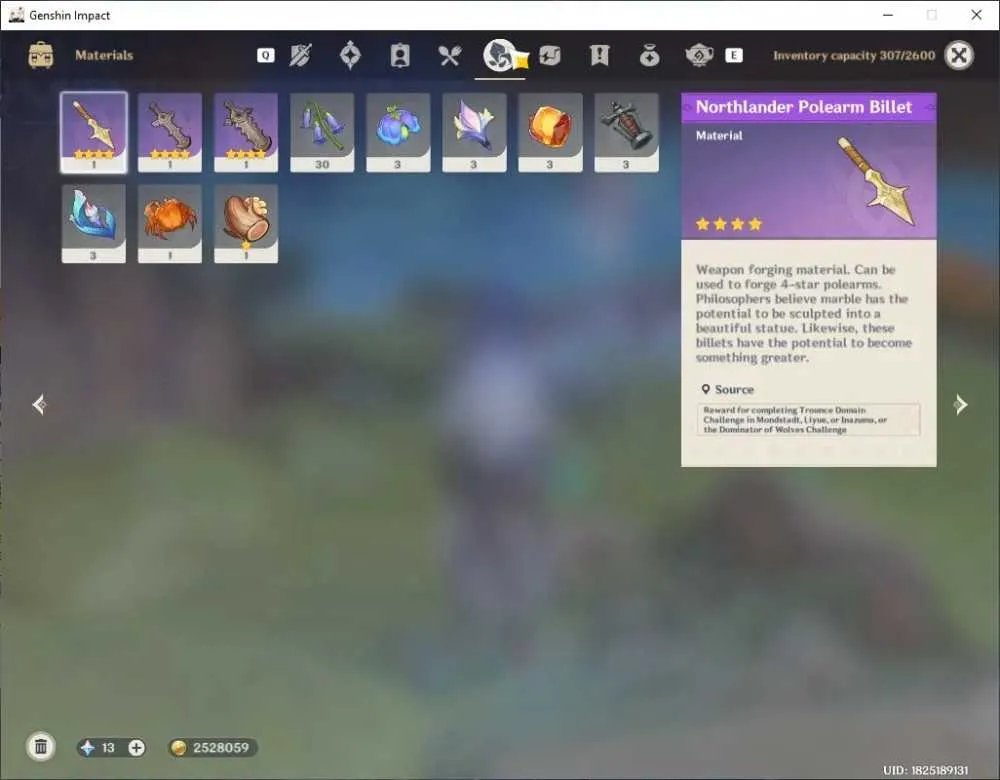
Task: Select the dark lantern-shaped item
Action: pyautogui.click(x=626, y=132)
